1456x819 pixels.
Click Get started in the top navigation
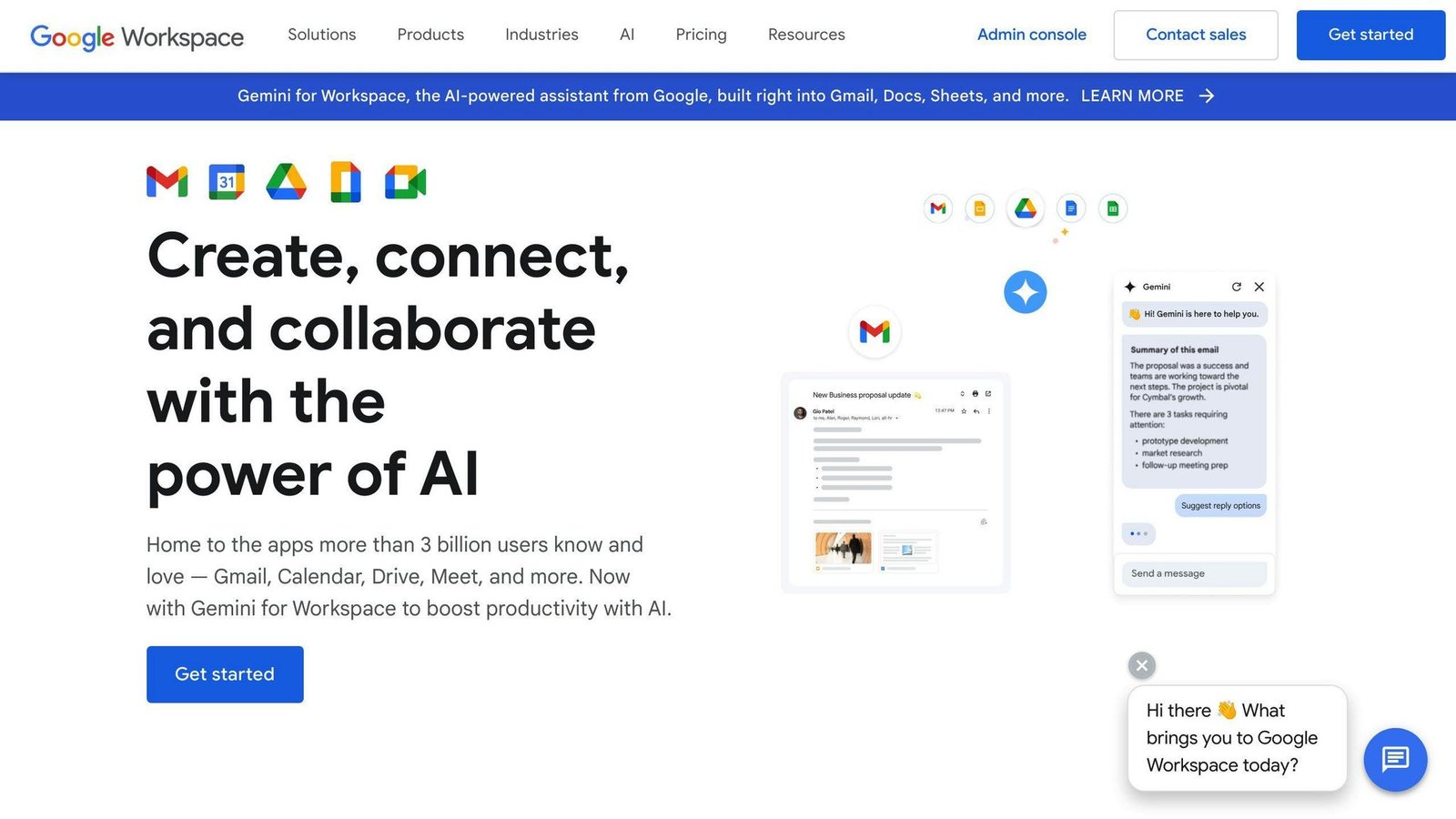(1370, 35)
